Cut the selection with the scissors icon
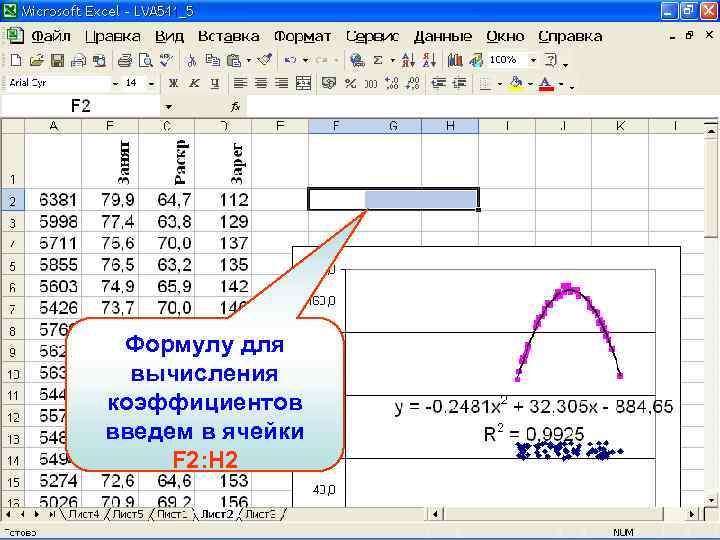Viewport: 720px width, 540px height. click(191, 60)
